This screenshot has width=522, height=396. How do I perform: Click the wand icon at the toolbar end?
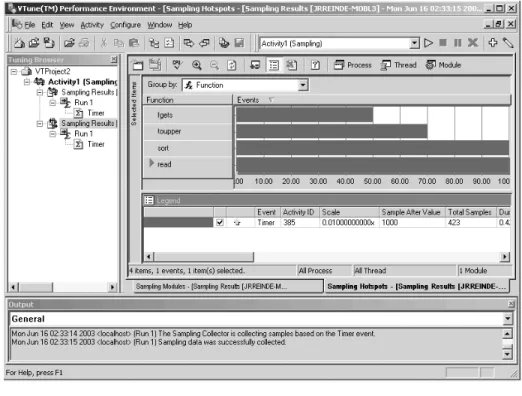(x=508, y=43)
